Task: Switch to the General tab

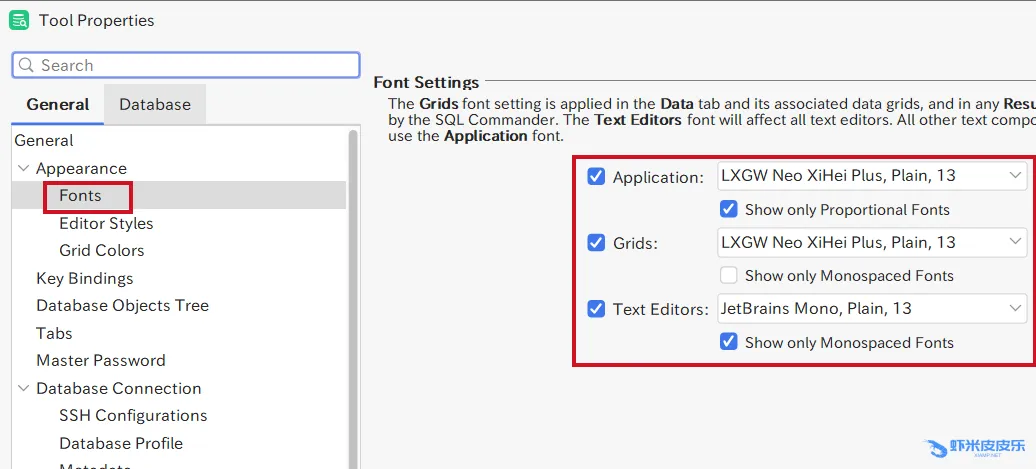Action: (x=57, y=104)
